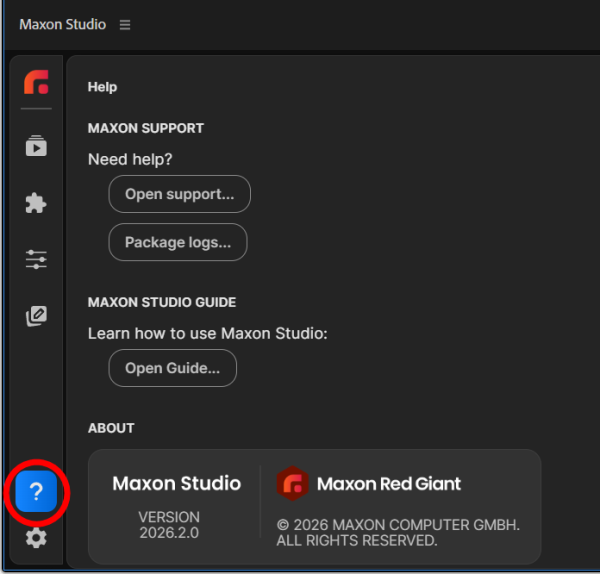Image resolution: width=600 pixels, height=574 pixels.
Task: Open the sliders adjustments panel icon
Action: pyautogui.click(x=36, y=259)
